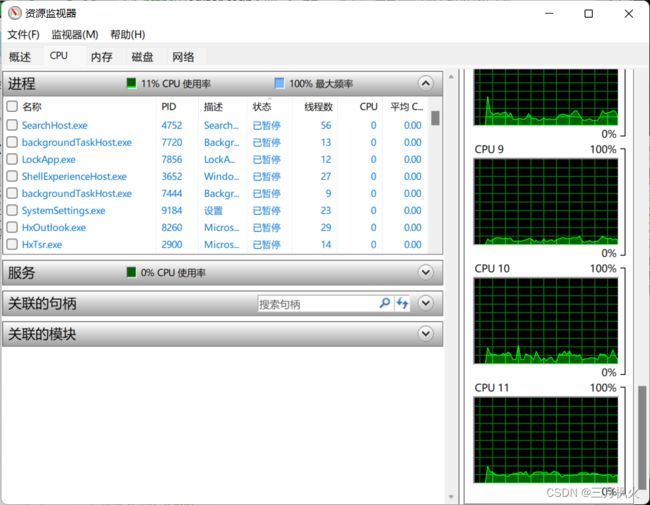Click thread count 27

tap(326, 176)
